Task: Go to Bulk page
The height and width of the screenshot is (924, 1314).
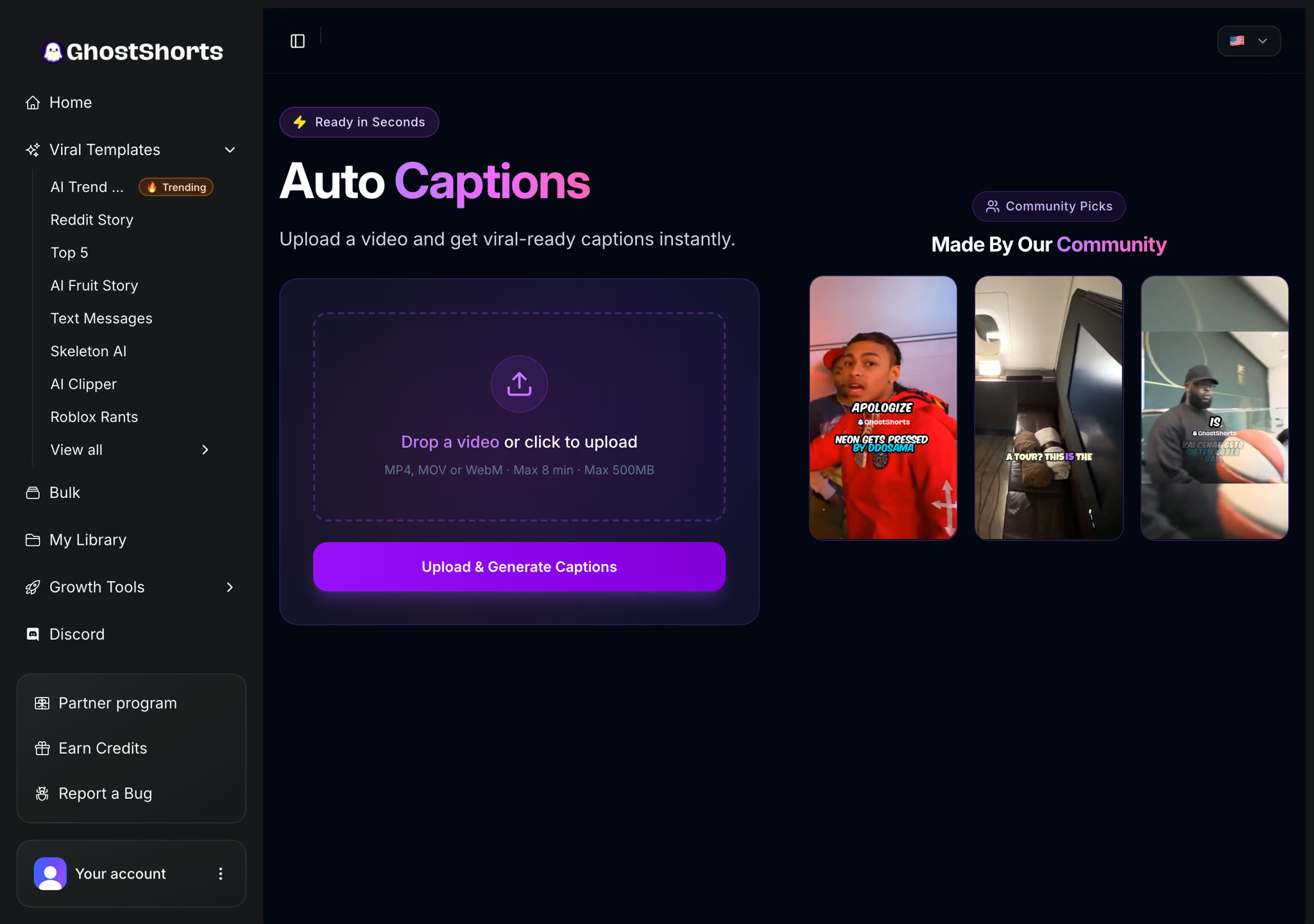Action: coord(132,493)
